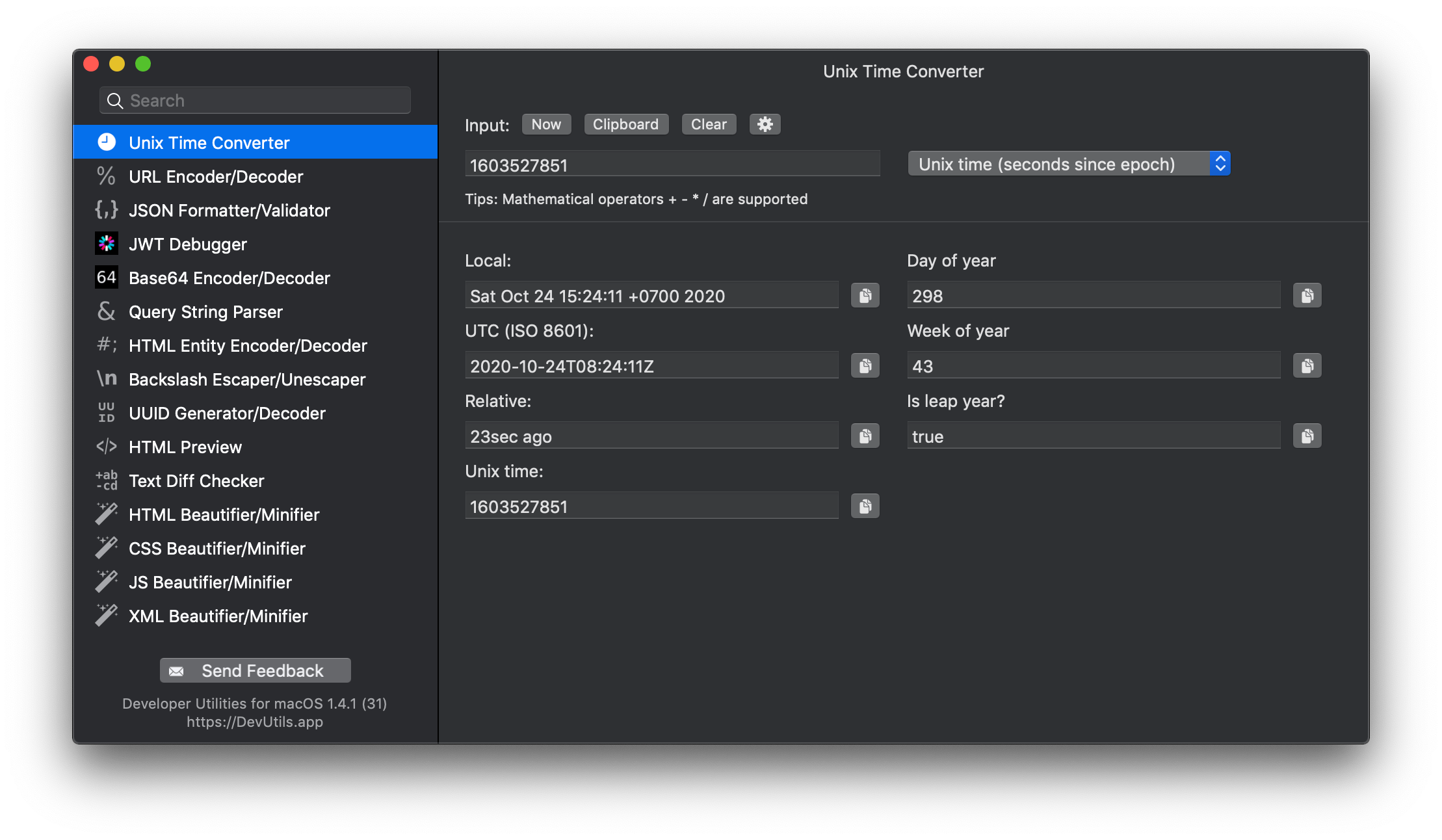Click the Base64 Encoder/Decoder icon
The image size is (1442, 840).
pos(108,277)
